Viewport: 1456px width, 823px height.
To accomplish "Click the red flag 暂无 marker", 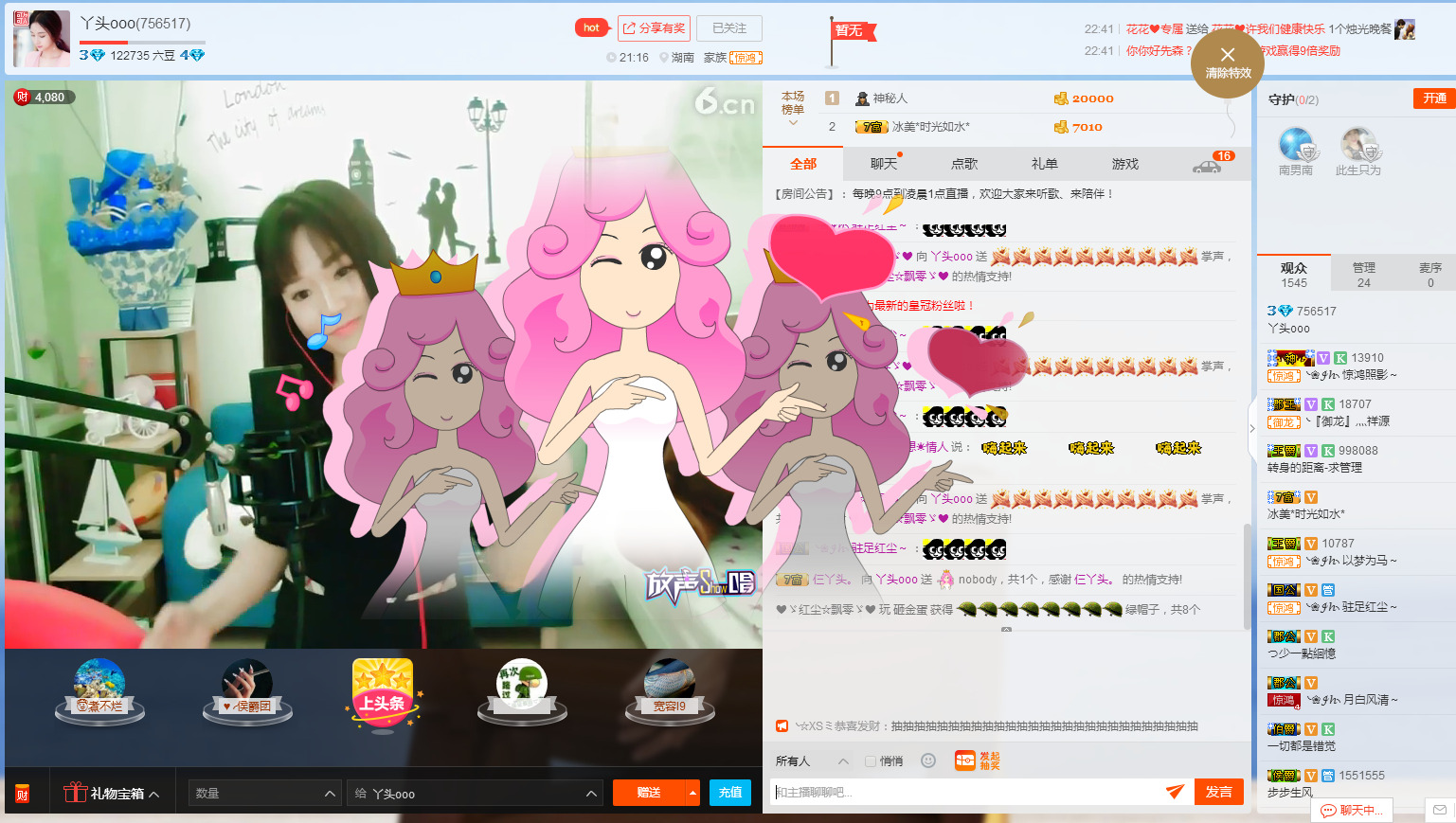I will (853, 31).
